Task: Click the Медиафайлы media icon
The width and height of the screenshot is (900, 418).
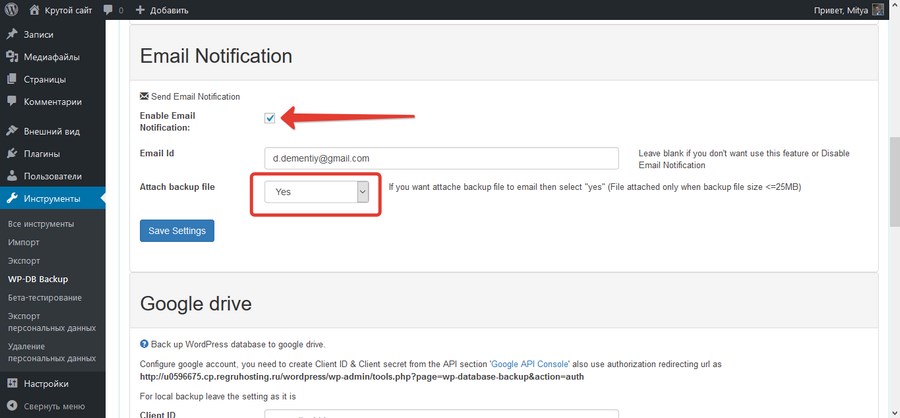Action: coord(12,57)
